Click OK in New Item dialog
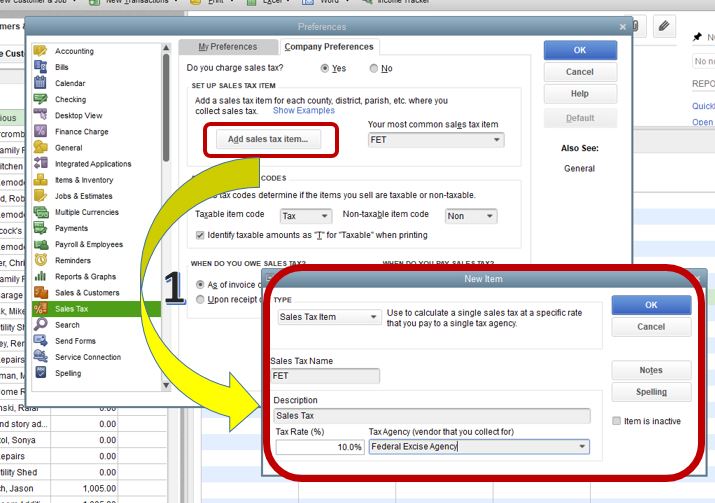The image size is (715, 503). pyautogui.click(x=651, y=305)
